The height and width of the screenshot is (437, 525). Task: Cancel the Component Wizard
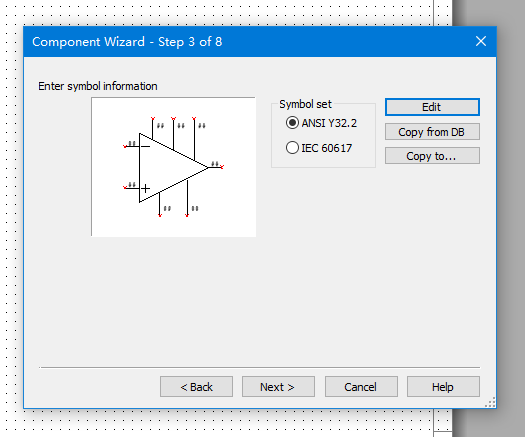point(361,387)
